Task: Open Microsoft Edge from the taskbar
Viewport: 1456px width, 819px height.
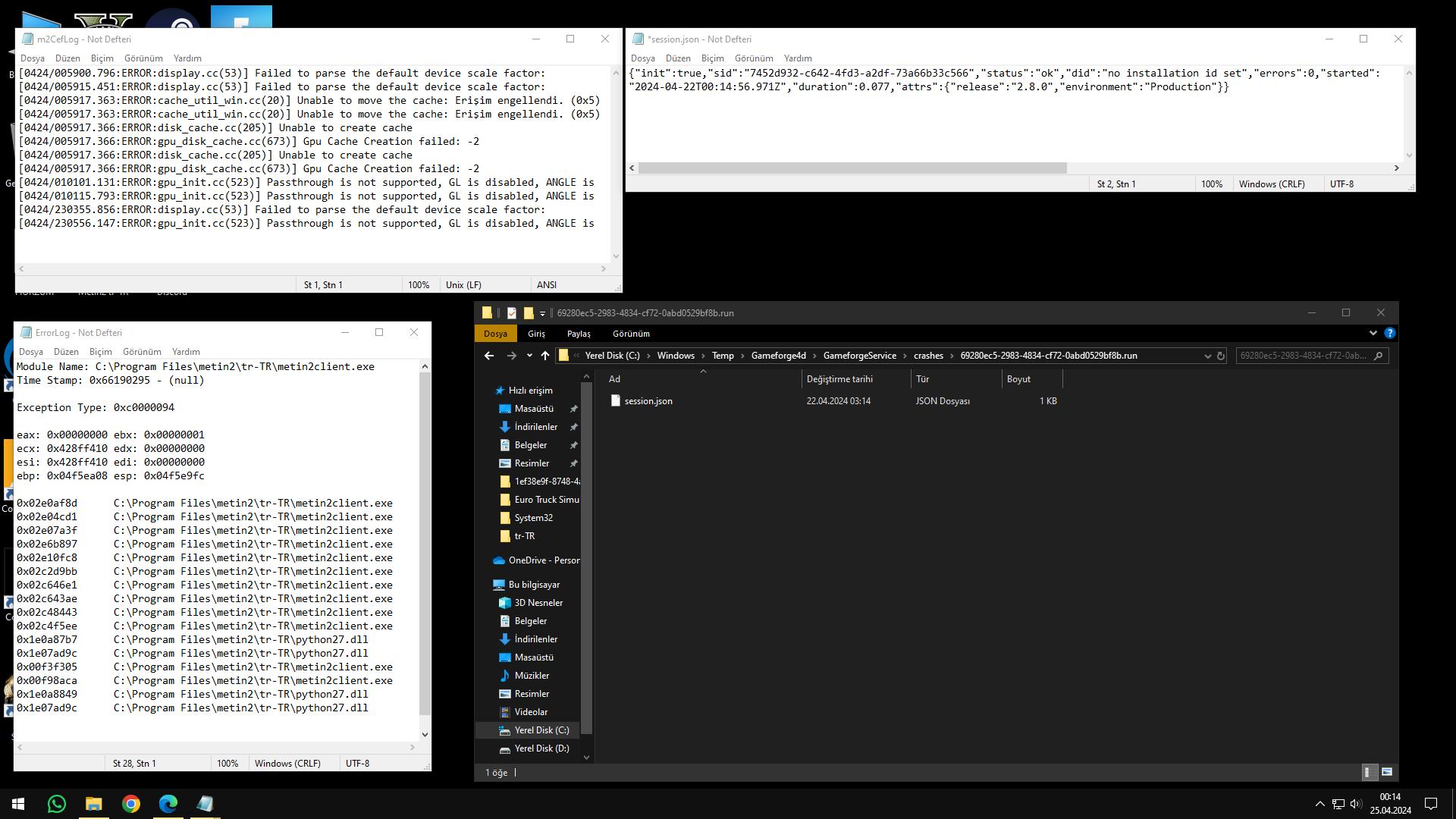Action: pyautogui.click(x=168, y=804)
